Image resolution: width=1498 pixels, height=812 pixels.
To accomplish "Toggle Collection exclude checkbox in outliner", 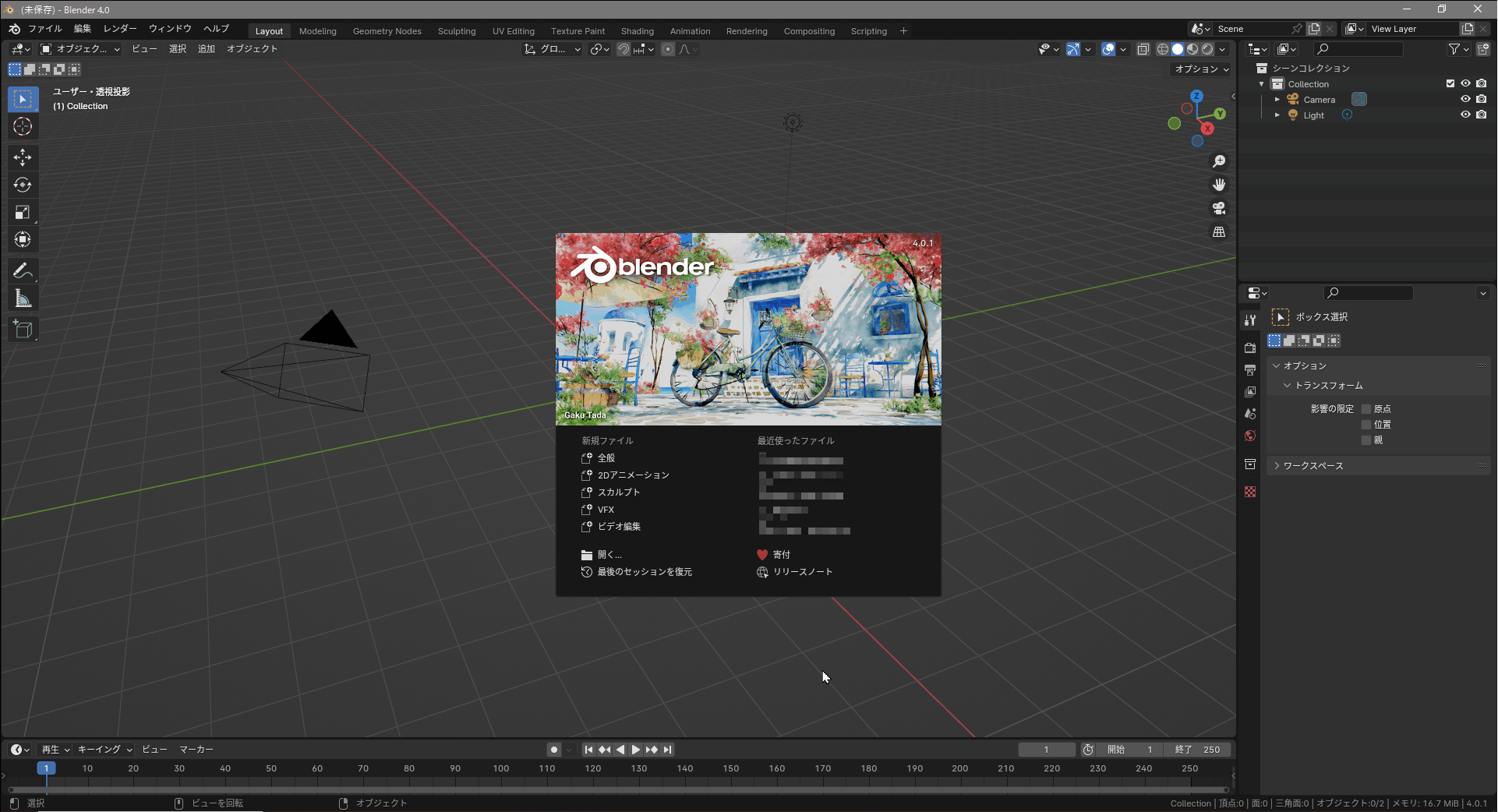I will pos(1450,83).
